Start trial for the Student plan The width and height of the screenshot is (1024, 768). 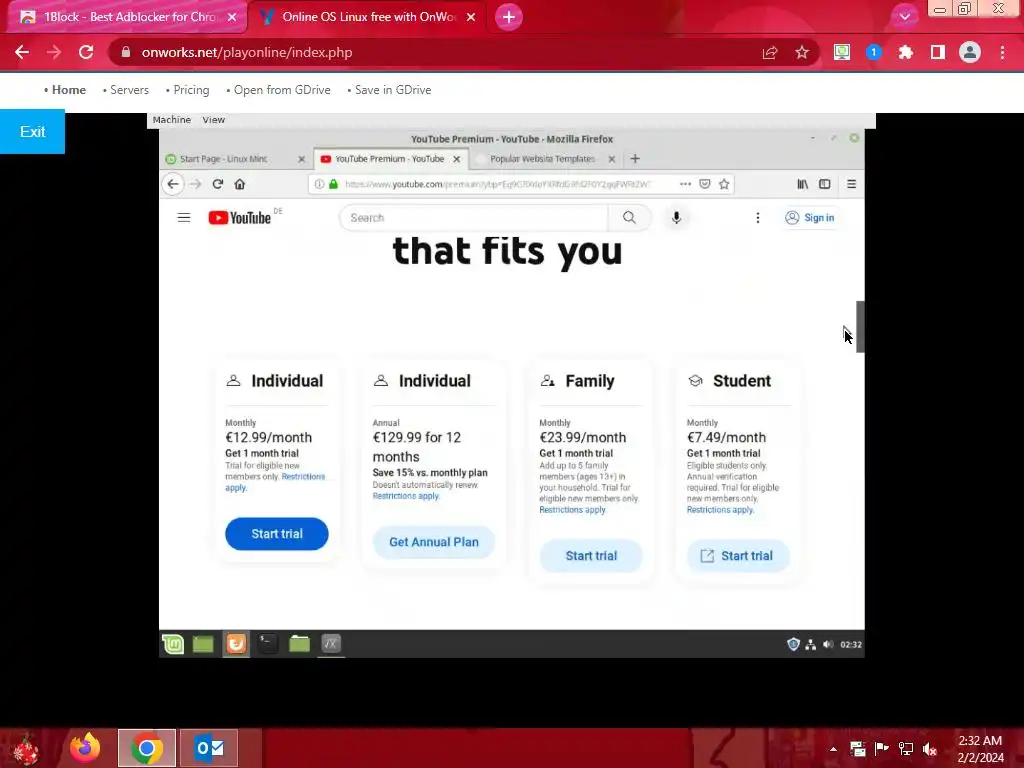click(x=738, y=556)
